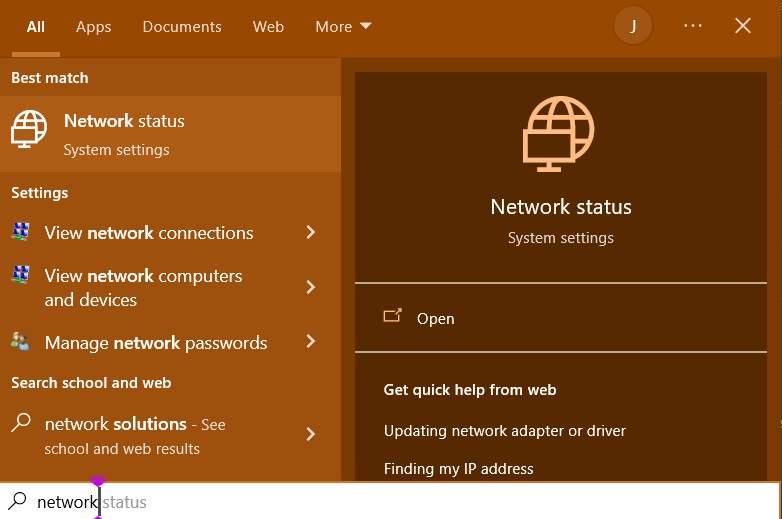This screenshot has width=782, height=519.
Task: Open the three-dot options menu
Action: (693, 26)
